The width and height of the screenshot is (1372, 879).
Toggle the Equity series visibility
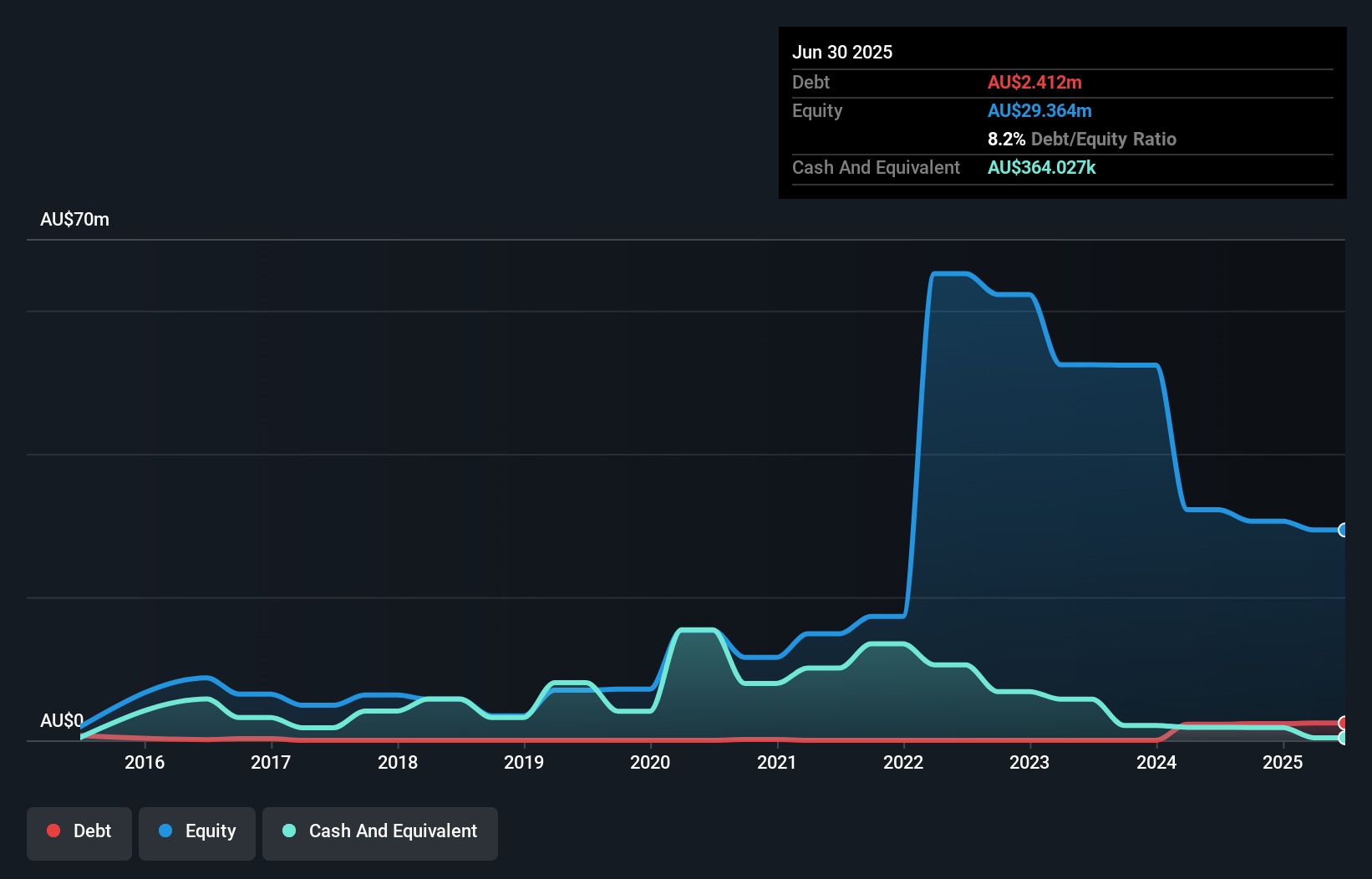click(197, 831)
